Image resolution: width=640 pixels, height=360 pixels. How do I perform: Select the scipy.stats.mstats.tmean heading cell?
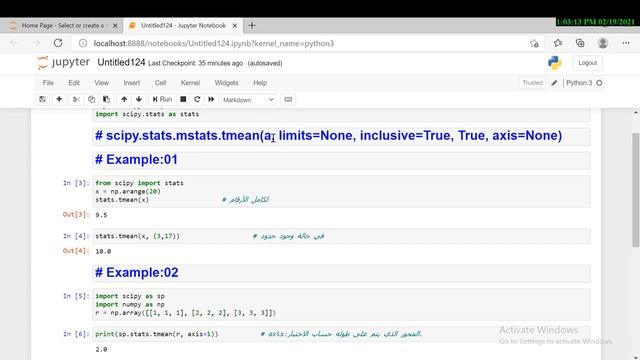click(x=341, y=136)
